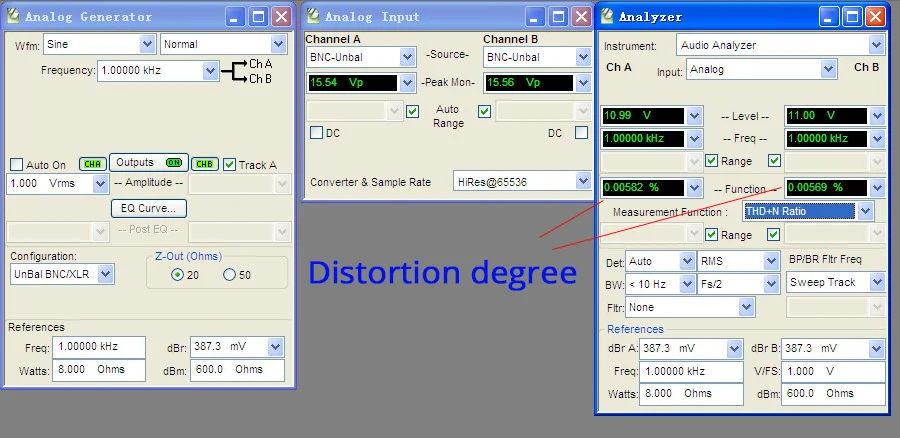Edit the generator dBm 600.0 Ohms field

(237, 370)
